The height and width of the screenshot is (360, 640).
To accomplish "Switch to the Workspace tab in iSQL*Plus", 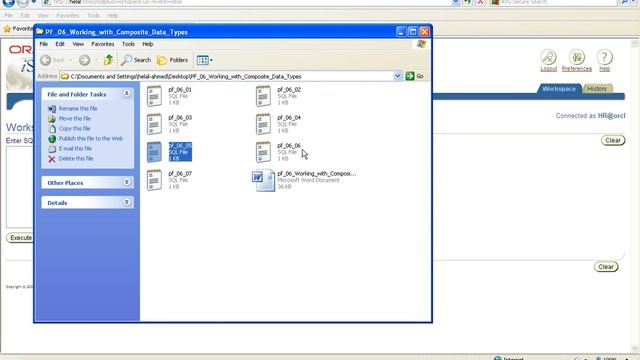I will coord(559,89).
